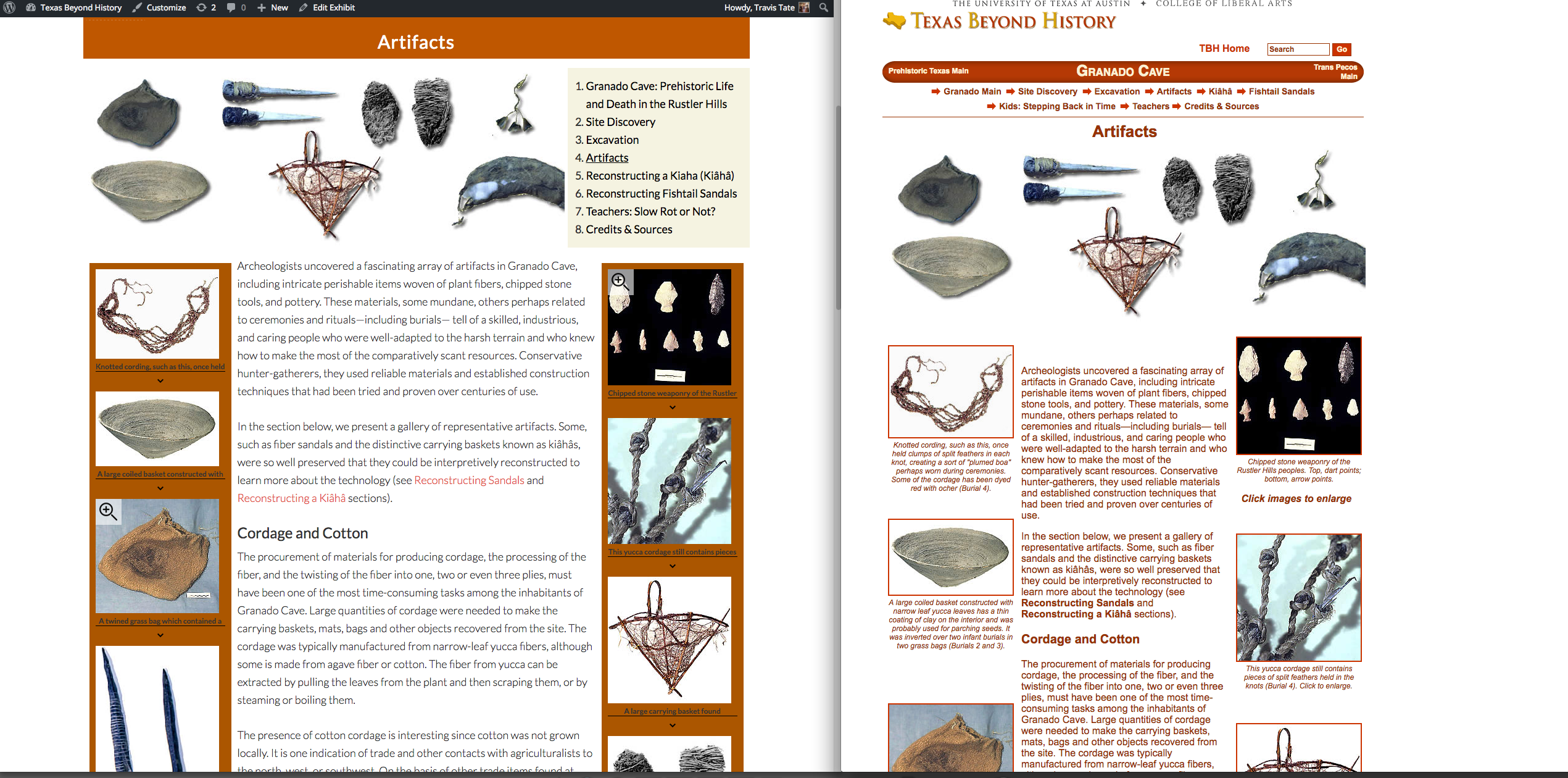
Task: Go to Reconstructing Fishtail Sandals section
Action: coord(662,194)
